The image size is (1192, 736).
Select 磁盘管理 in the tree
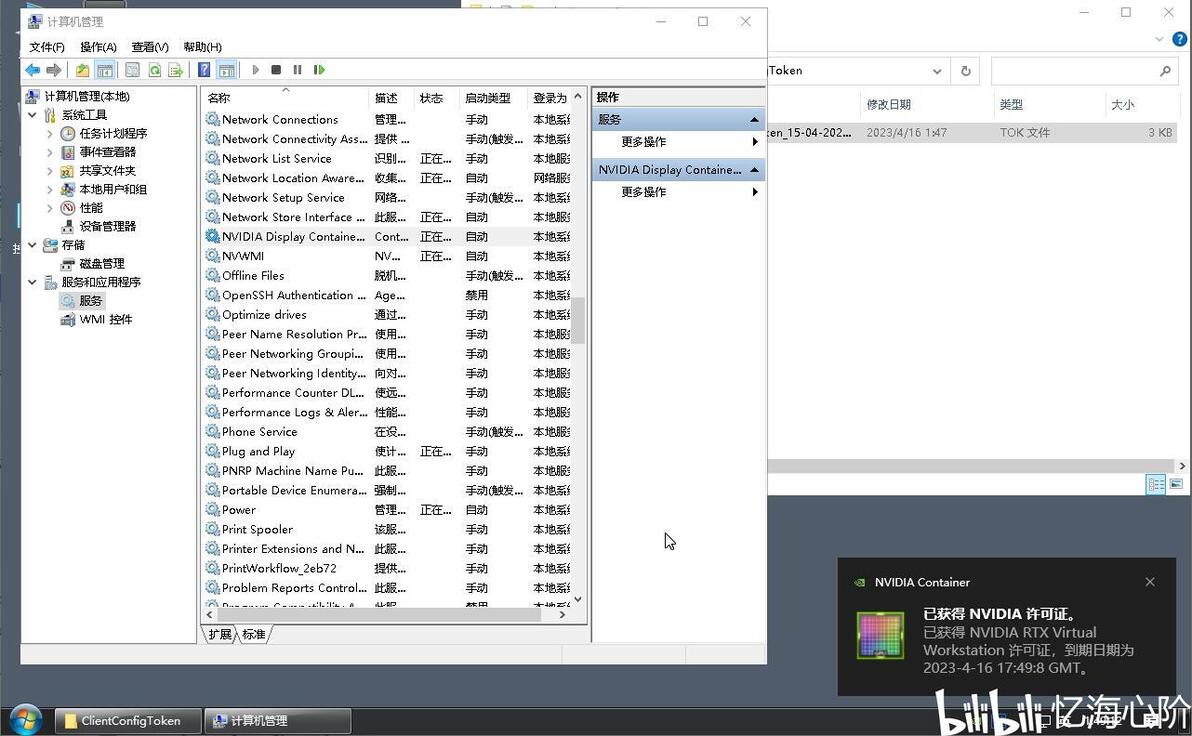click(102, 264)
